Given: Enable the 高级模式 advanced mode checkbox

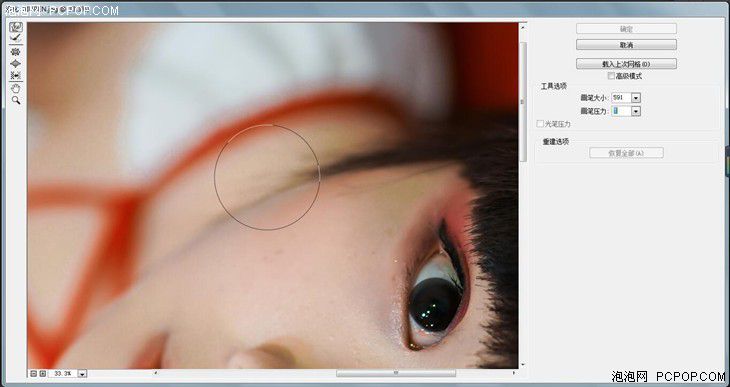Looking at the screenshot, I should click(x=611, y=76).
